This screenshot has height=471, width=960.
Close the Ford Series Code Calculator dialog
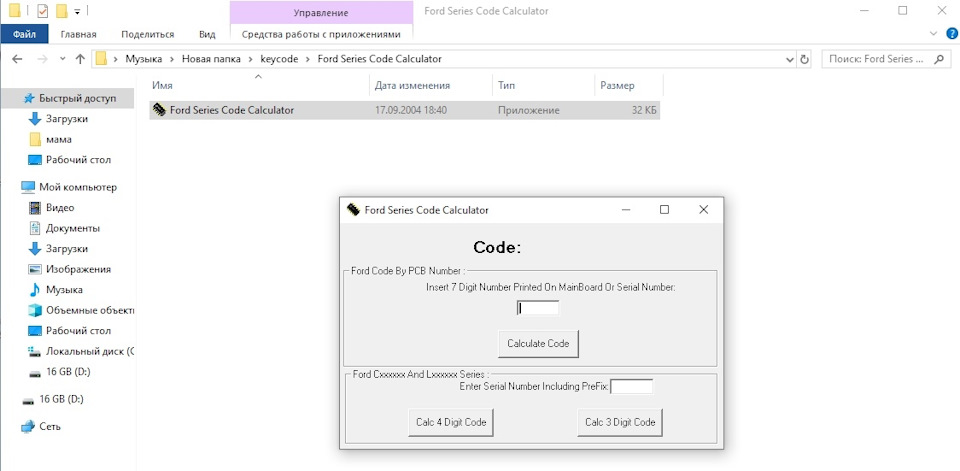pos(703,209)
